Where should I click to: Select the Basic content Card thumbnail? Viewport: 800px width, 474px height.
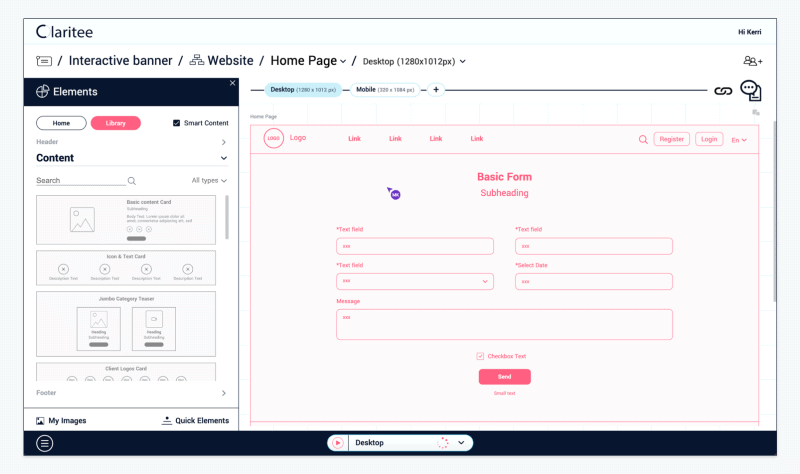(126, 220)
